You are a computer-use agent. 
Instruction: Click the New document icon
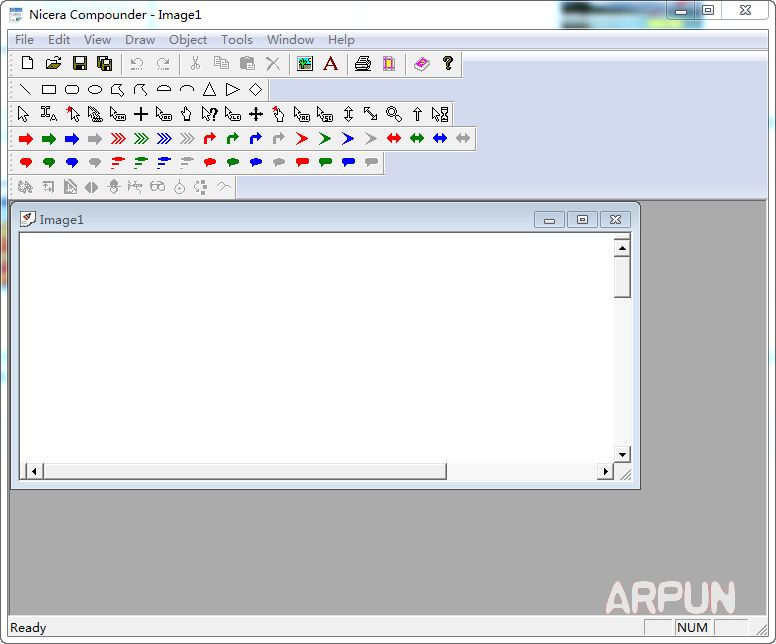[x=27, y=64]
